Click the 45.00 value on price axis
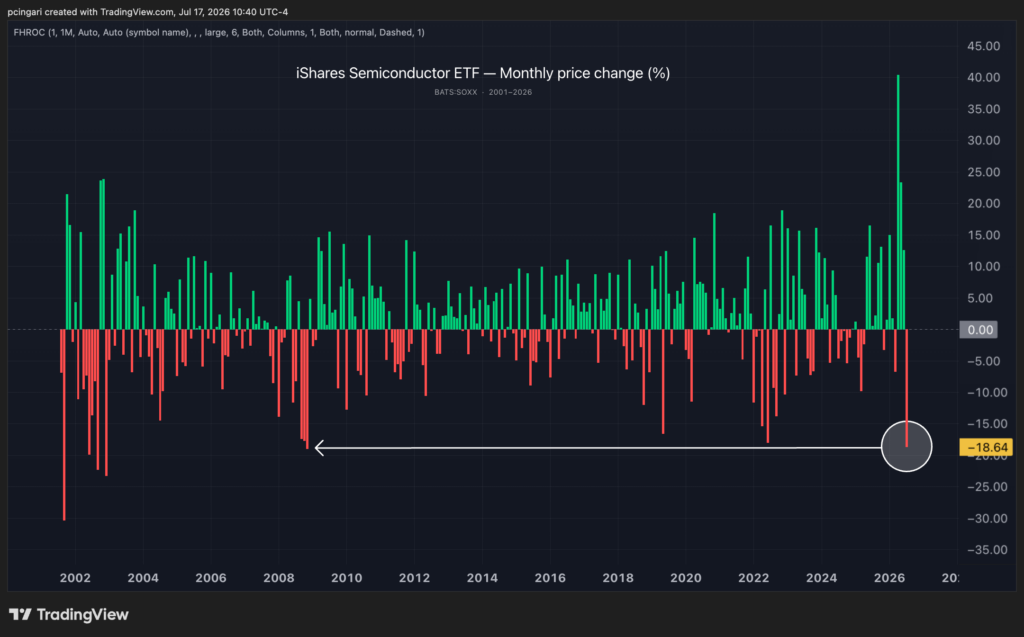1024x637 pixels. (984, 46)
